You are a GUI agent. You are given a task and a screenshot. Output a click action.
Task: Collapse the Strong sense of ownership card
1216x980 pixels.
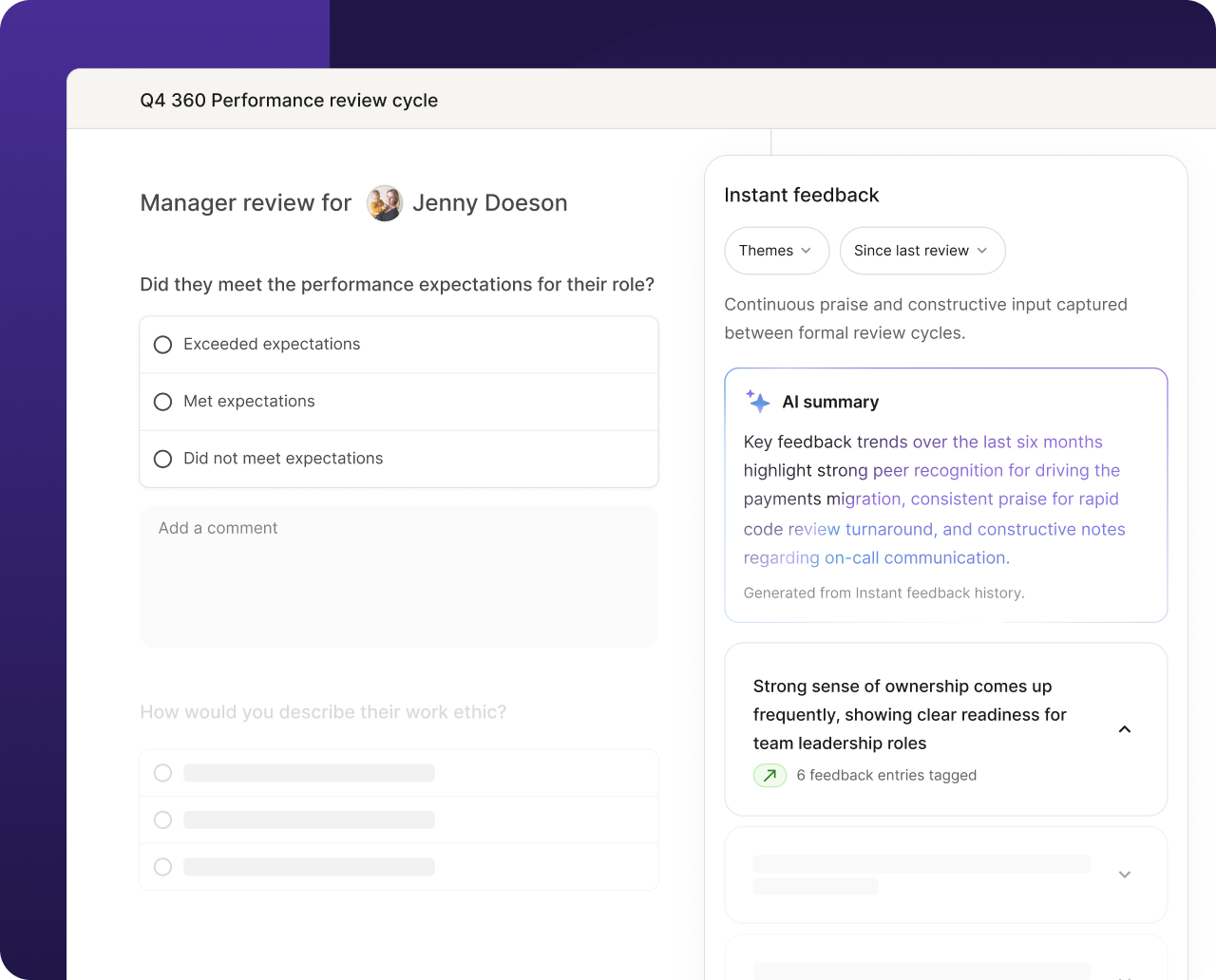point(1125,729)
